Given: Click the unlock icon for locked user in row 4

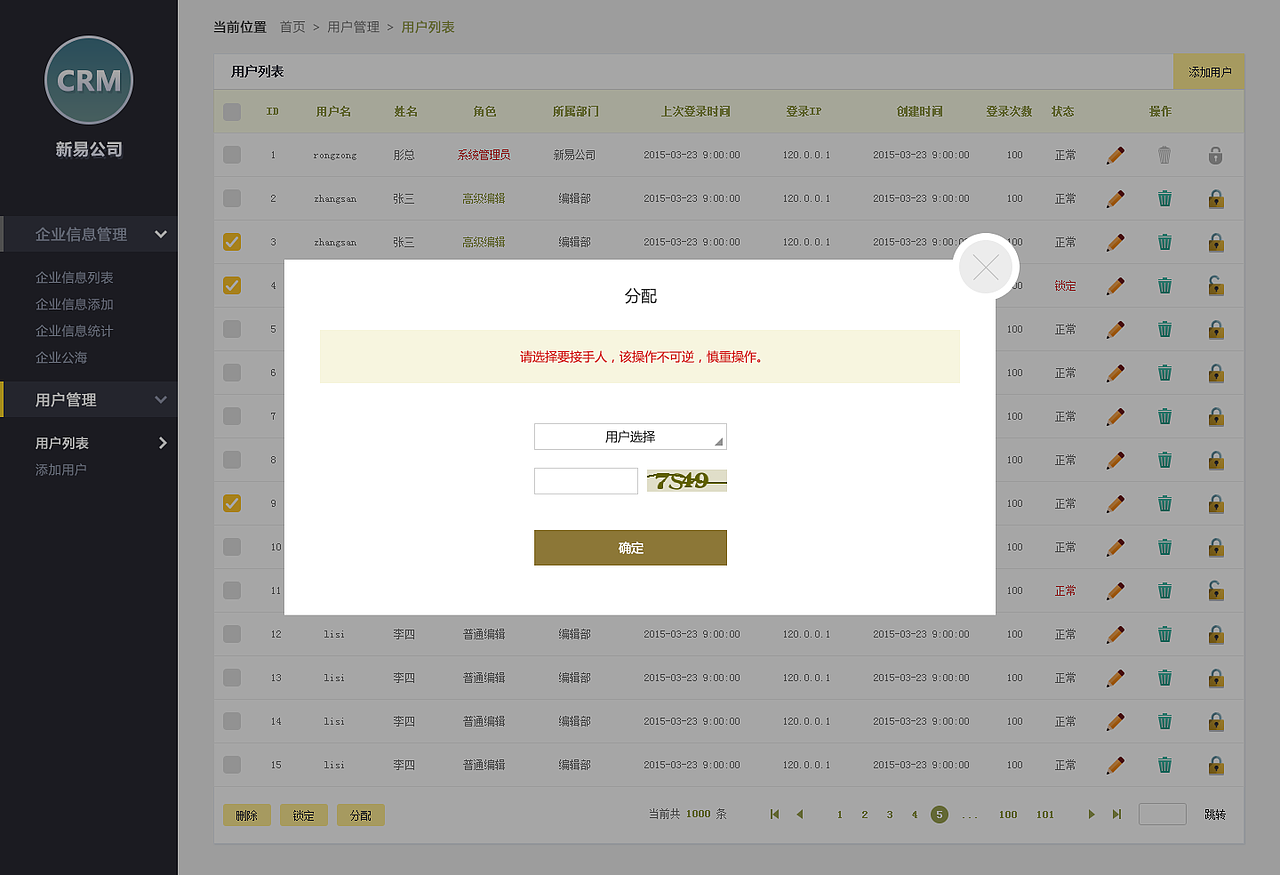Looking at the screenshot, I should (1216, 285).
